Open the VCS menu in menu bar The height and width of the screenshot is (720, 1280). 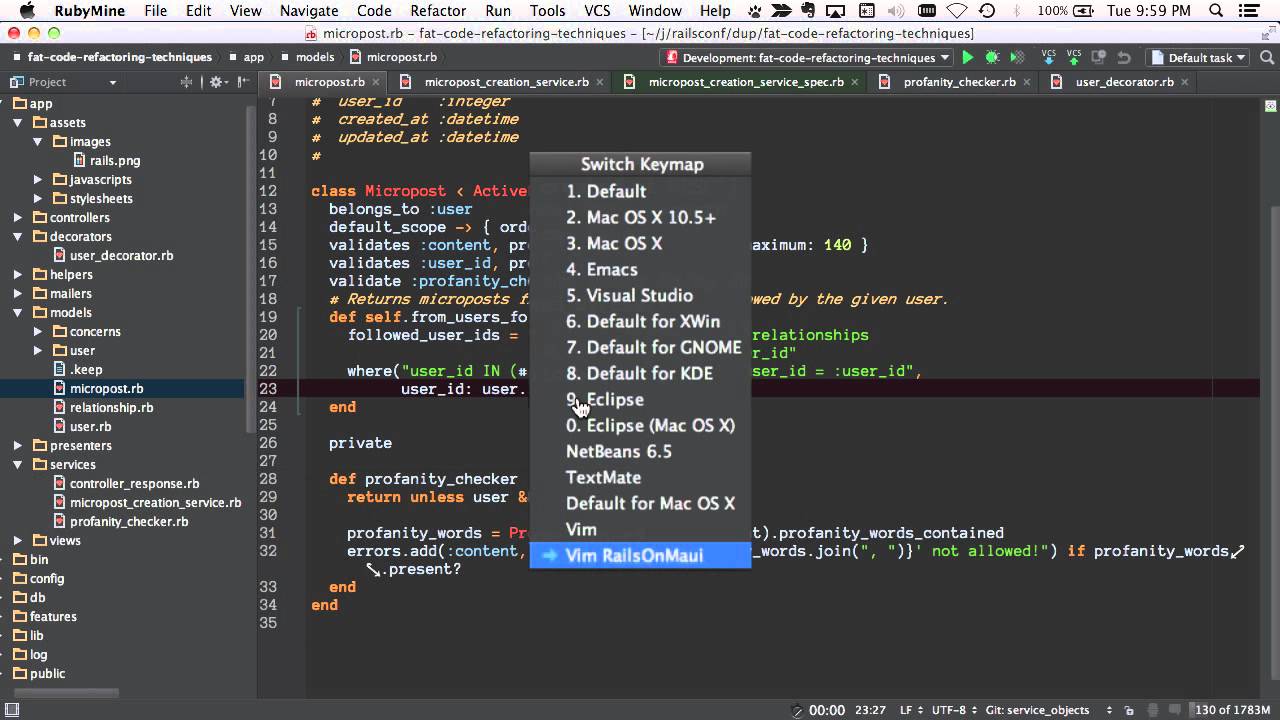coord(597,11)
